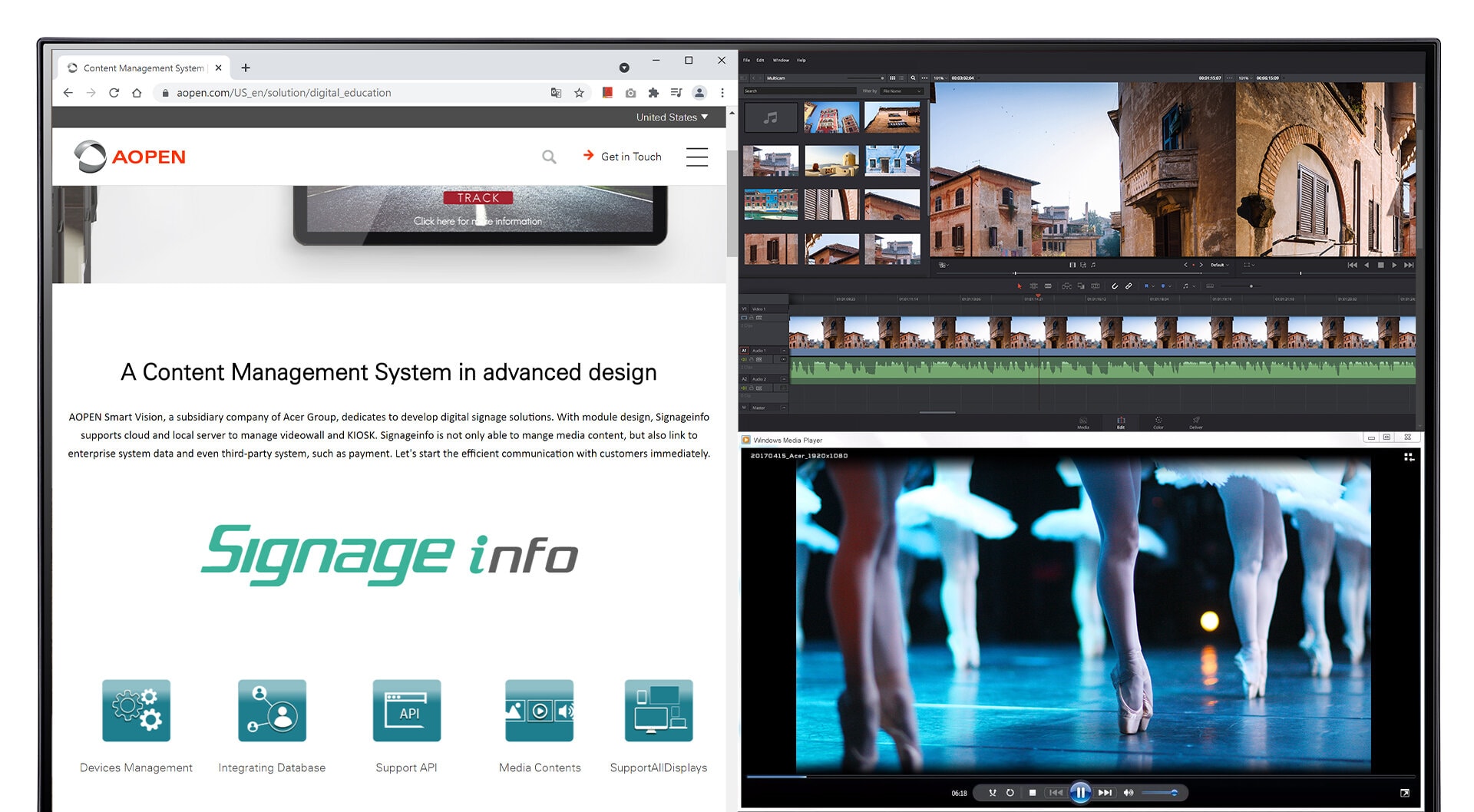Click the Get in Touch link
This screenshot has width=1474, height=812.
click(x=623, y=157)
